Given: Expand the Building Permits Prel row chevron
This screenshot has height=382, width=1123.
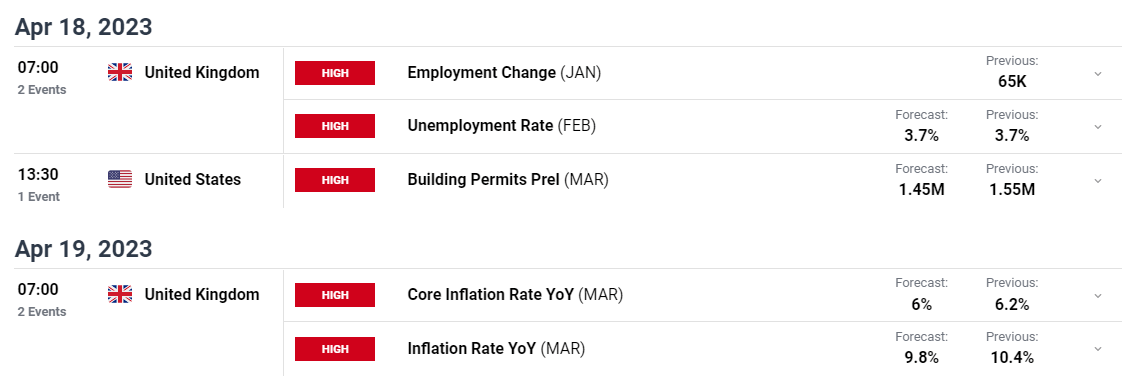Looking at the screenshot, I should tap(1098, 181).
